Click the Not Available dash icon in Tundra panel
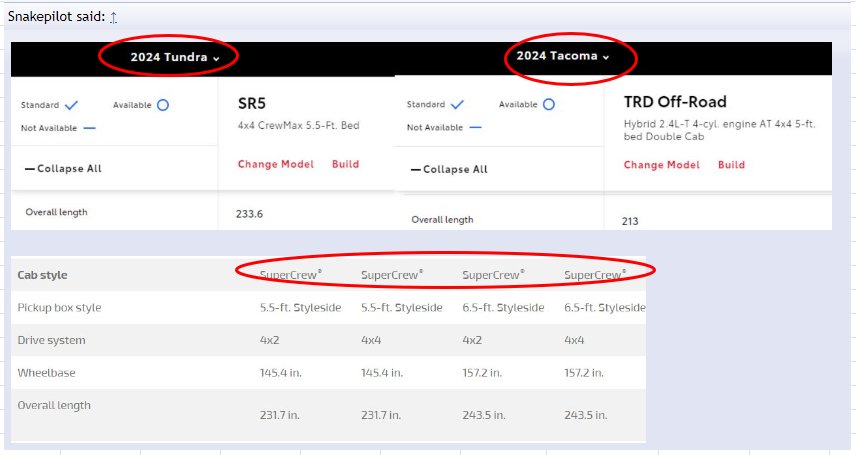Image resolution: width=856 pixels, height=455 pixels. click(x=90, y=128)
